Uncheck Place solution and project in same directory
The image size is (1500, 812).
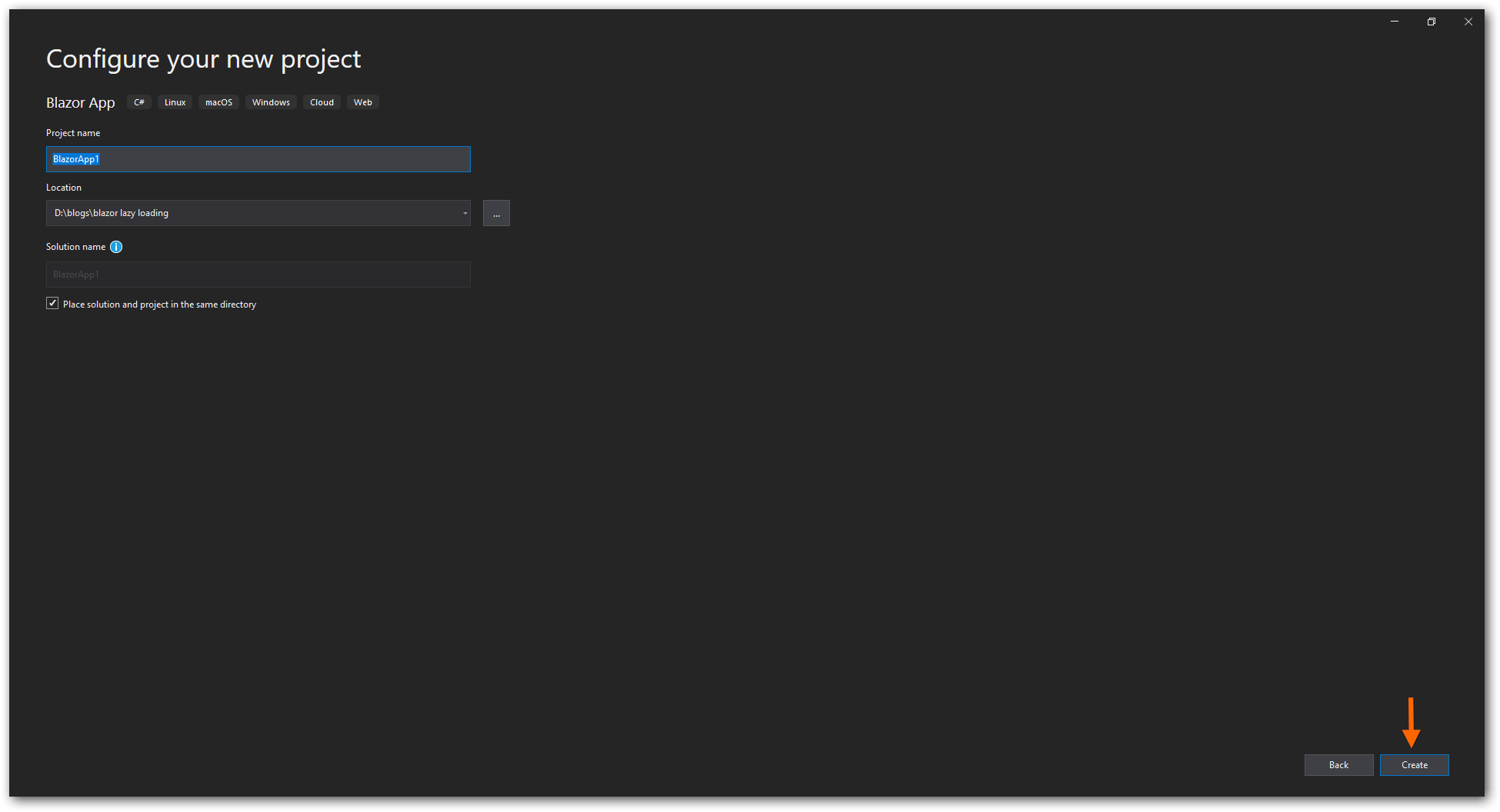[x=52, y=304]
